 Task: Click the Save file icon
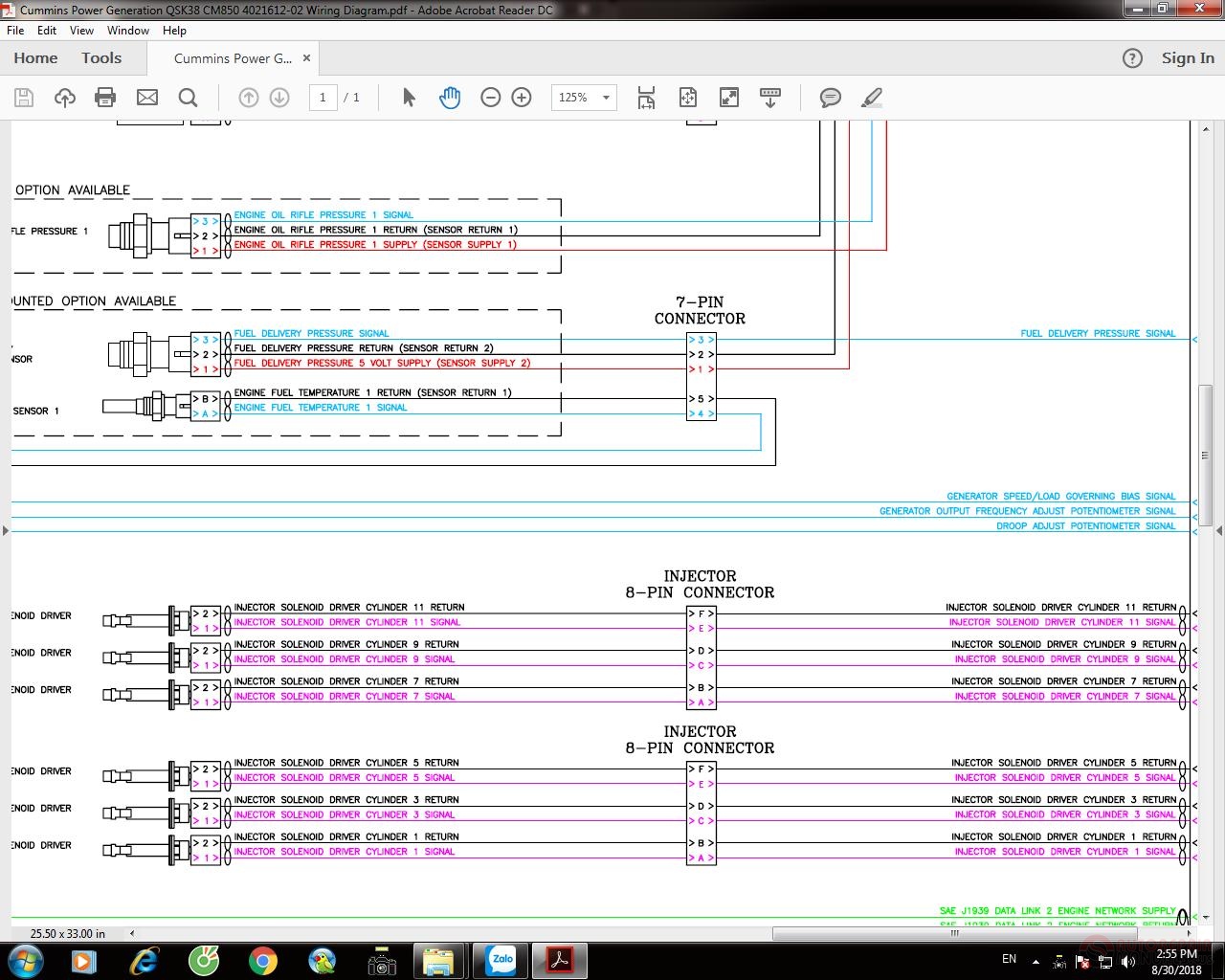tap(24, 98)
